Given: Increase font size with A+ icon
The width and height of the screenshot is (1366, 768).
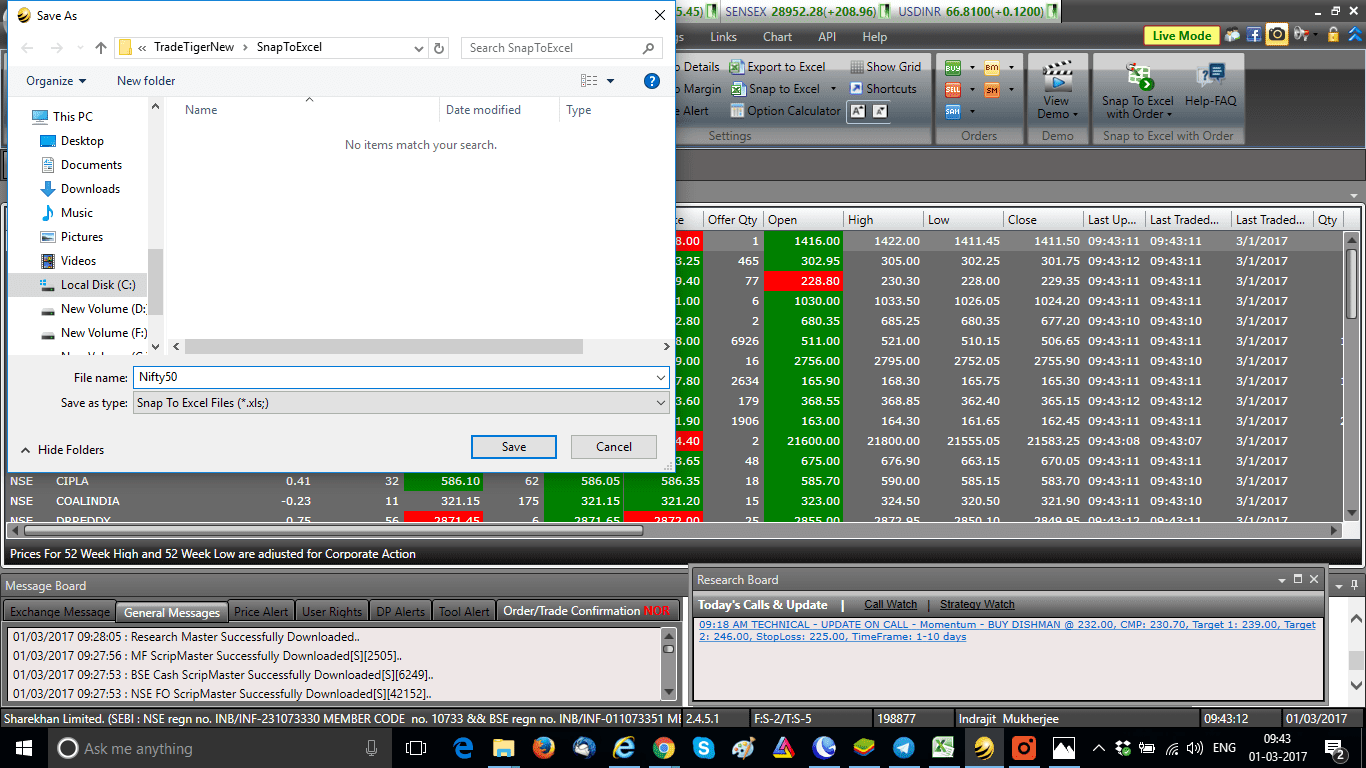Looking at the screenshot, I should pyautogui.click(x=857, y=111).
